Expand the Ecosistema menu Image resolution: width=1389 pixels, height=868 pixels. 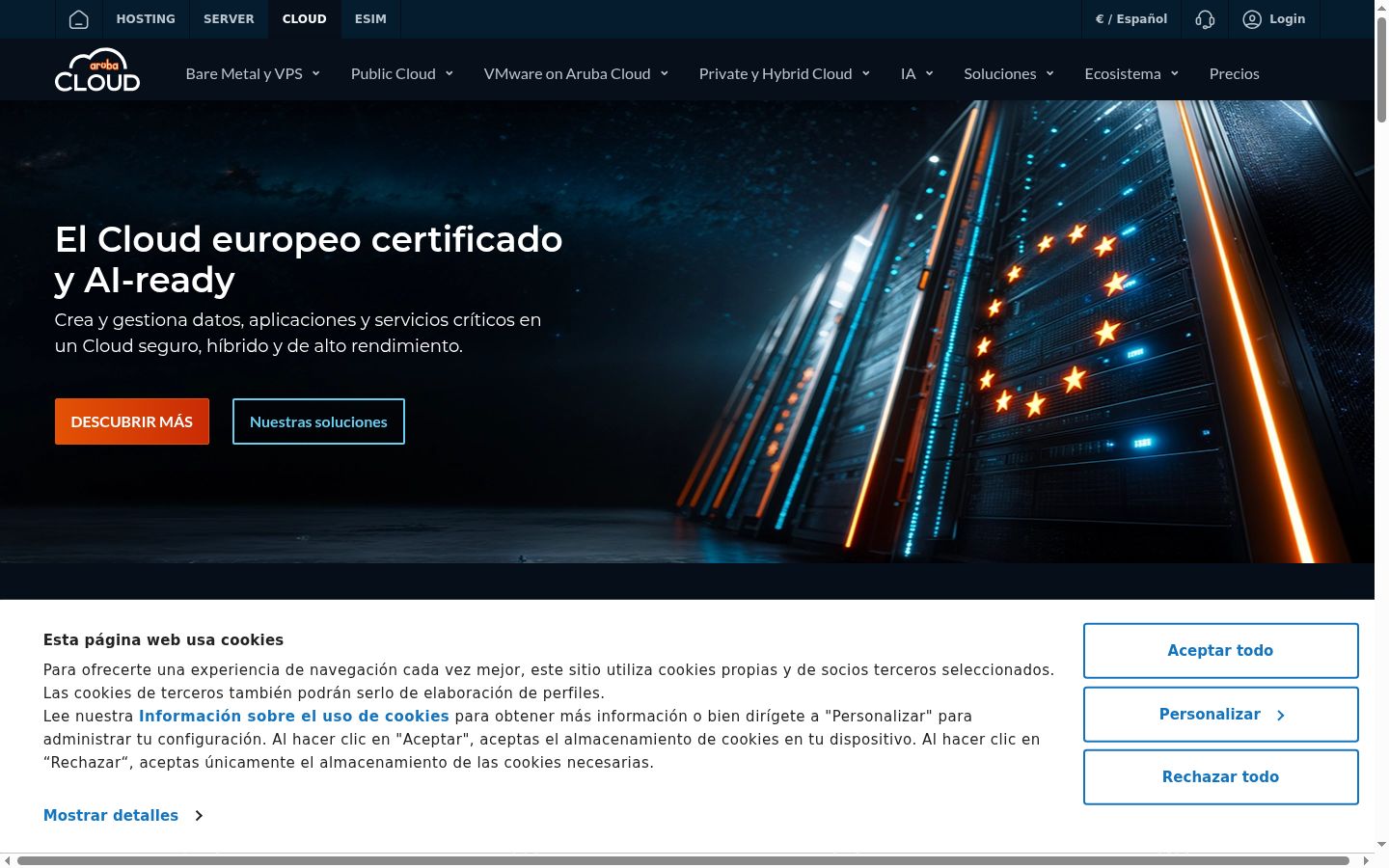click(x=1131, y=73)
